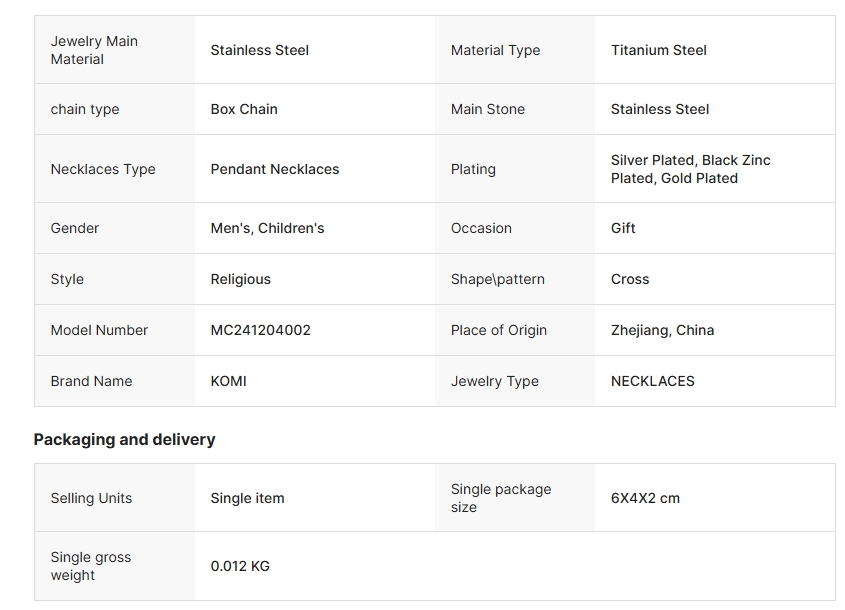Viewport: 845px width, 610px height.
Task: Click the 'Box Chain' value text
Action: 244,109
